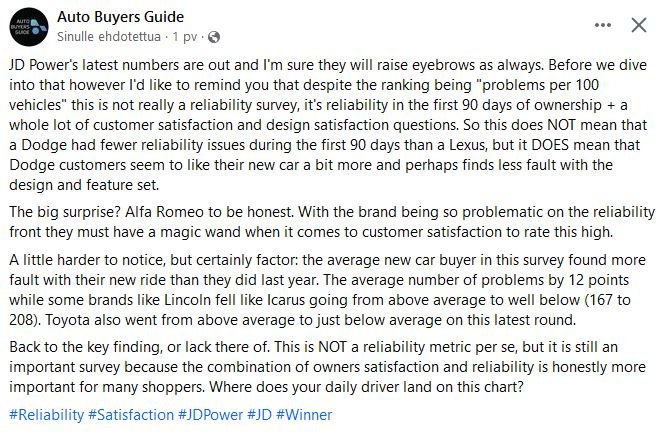The image size is (670, 435).
Task: Open the three-dot post options menu
Action: pyautogui.click(x=602, y=25)
